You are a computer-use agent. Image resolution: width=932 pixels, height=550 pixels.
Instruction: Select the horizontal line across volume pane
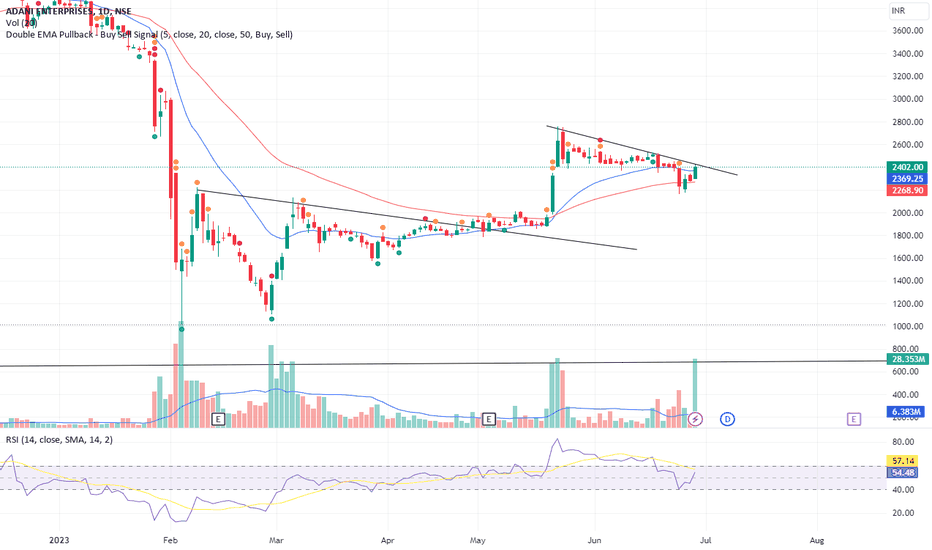443,363
